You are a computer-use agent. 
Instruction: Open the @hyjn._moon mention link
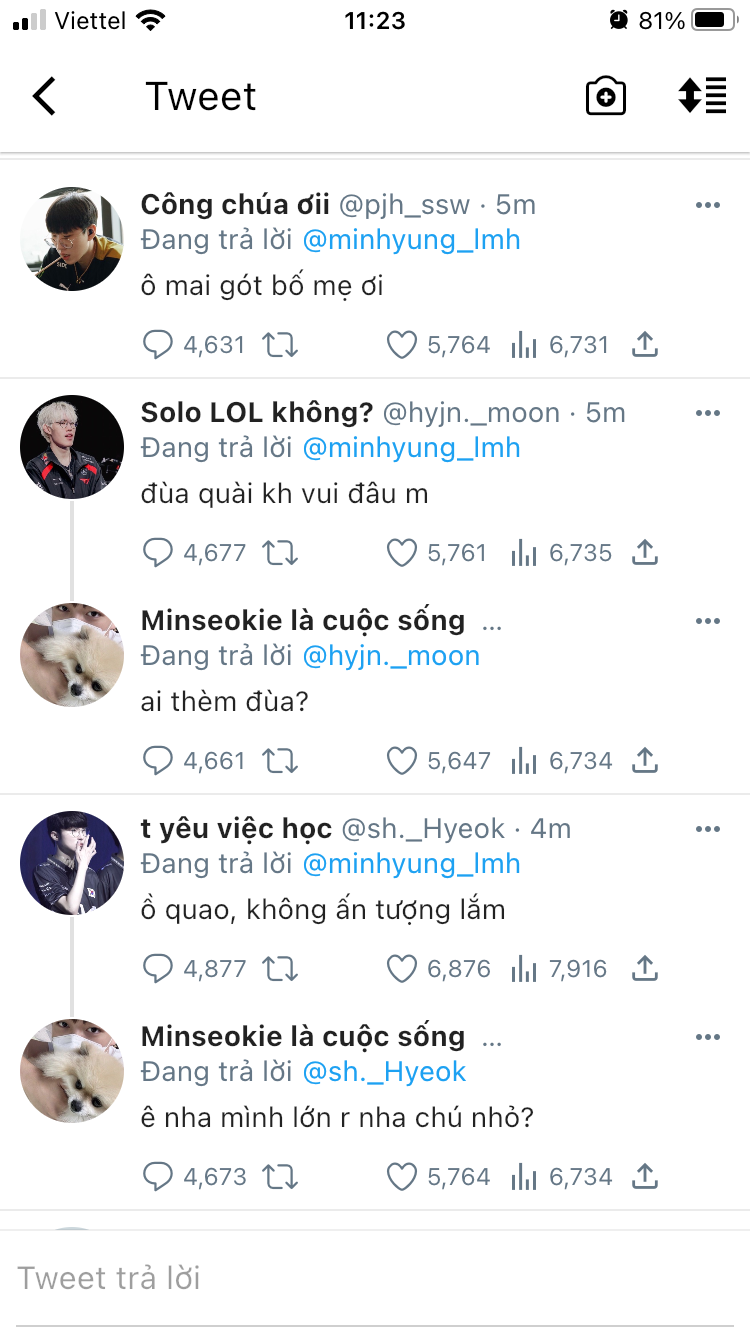[391, 656]
